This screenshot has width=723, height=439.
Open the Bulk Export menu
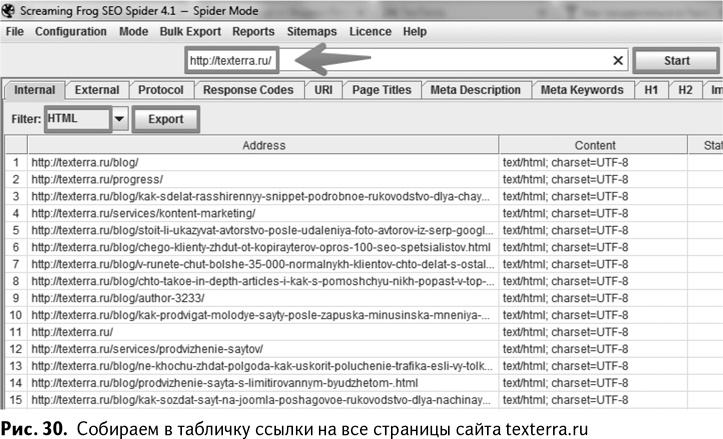[x=189, y=32]
